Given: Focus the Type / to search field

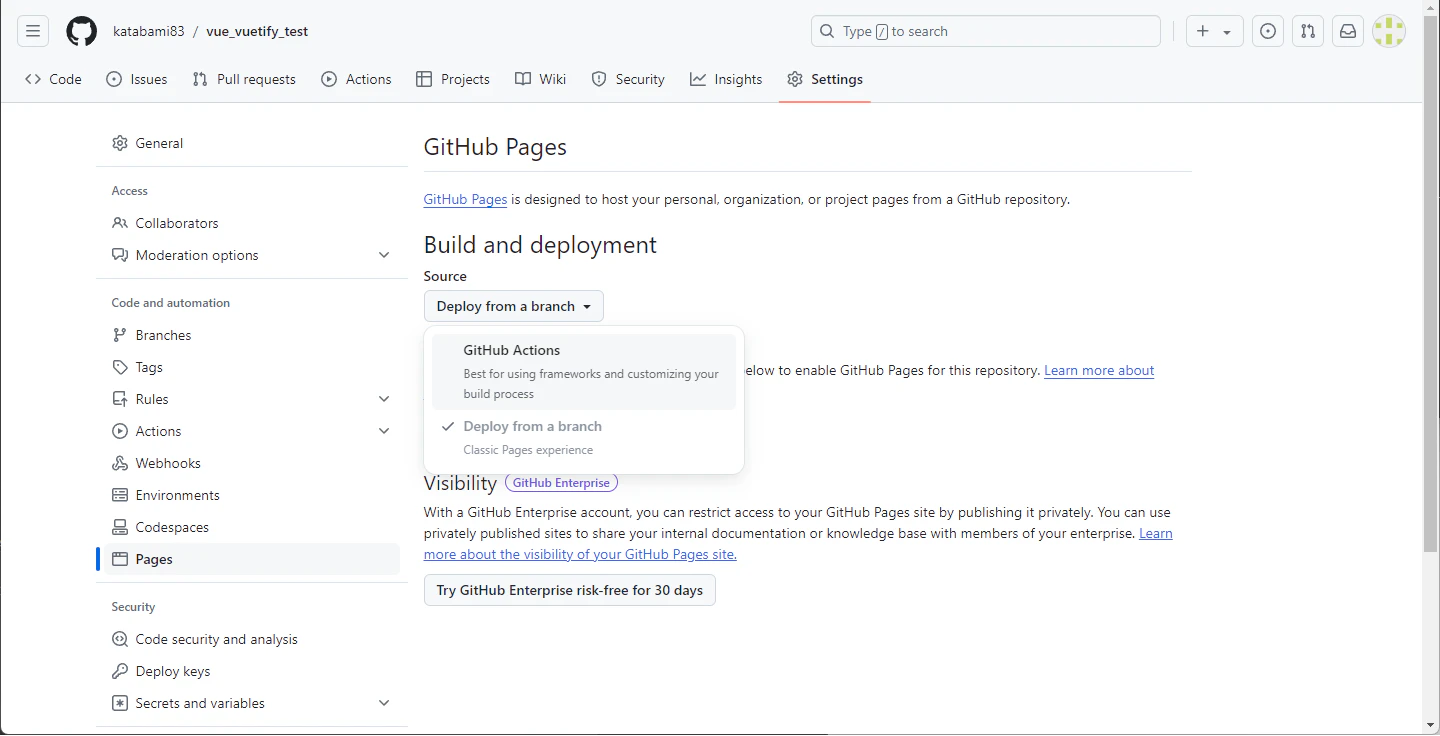Looking at the screenshot, I should (x=986, y=31).
